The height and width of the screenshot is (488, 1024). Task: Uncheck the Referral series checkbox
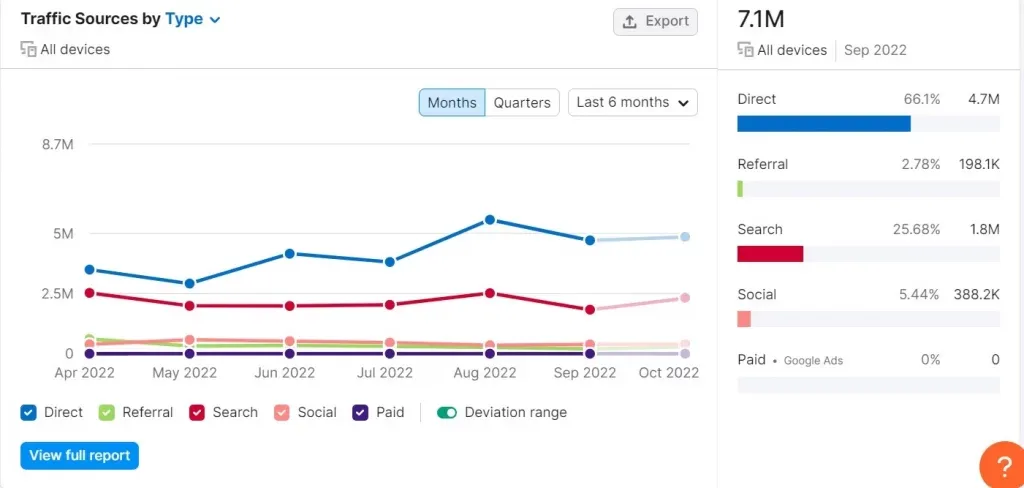107,413
